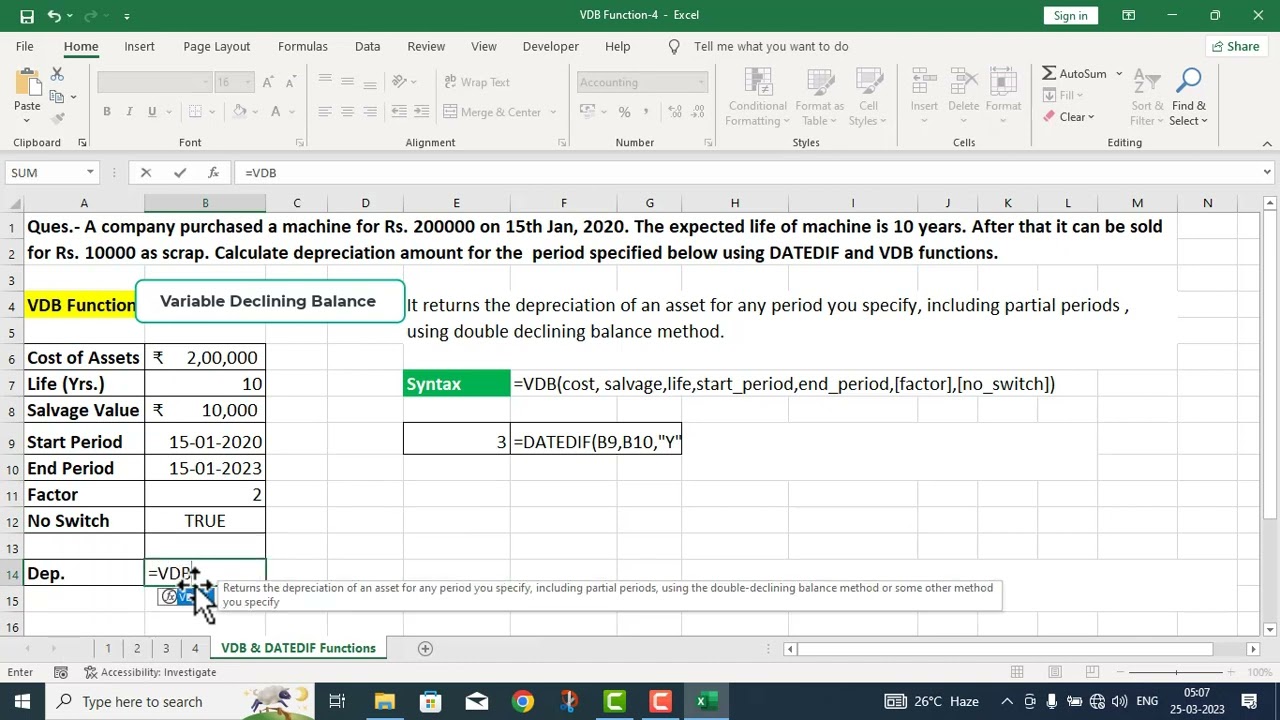Image resolution: width=1280 pixels, height=720 pixels.
Task: Click the Decrease Font Size icon
Action: [x=289, y=82]
